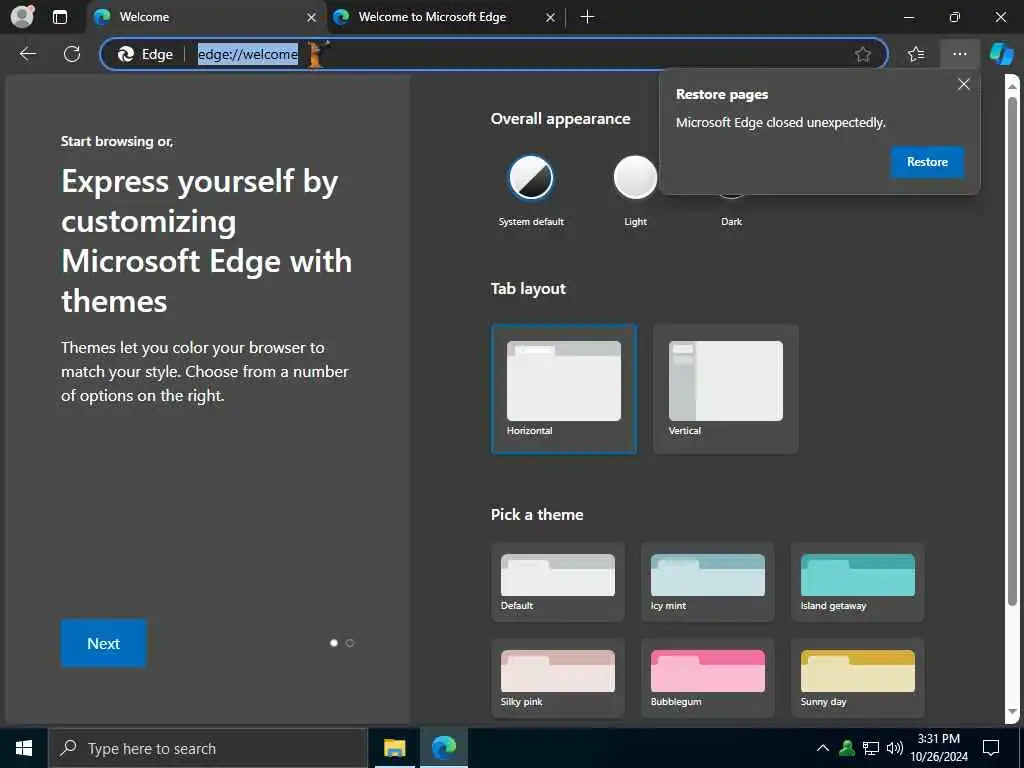The height and width of the screenshot is (768, 1024).
Task: Open the clock showing 3:31 PM
Action: tap(939, 748)
